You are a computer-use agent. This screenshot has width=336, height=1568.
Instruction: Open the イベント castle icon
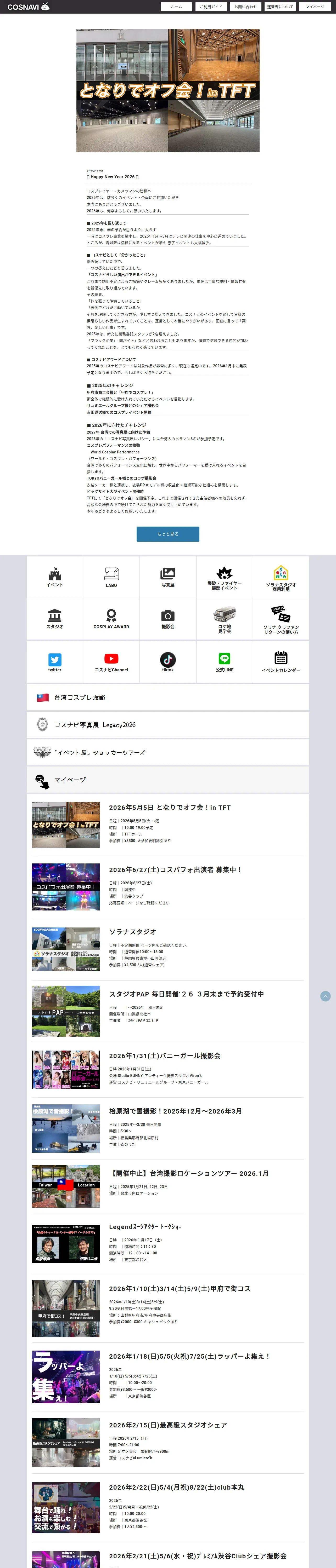coord(55,573)
